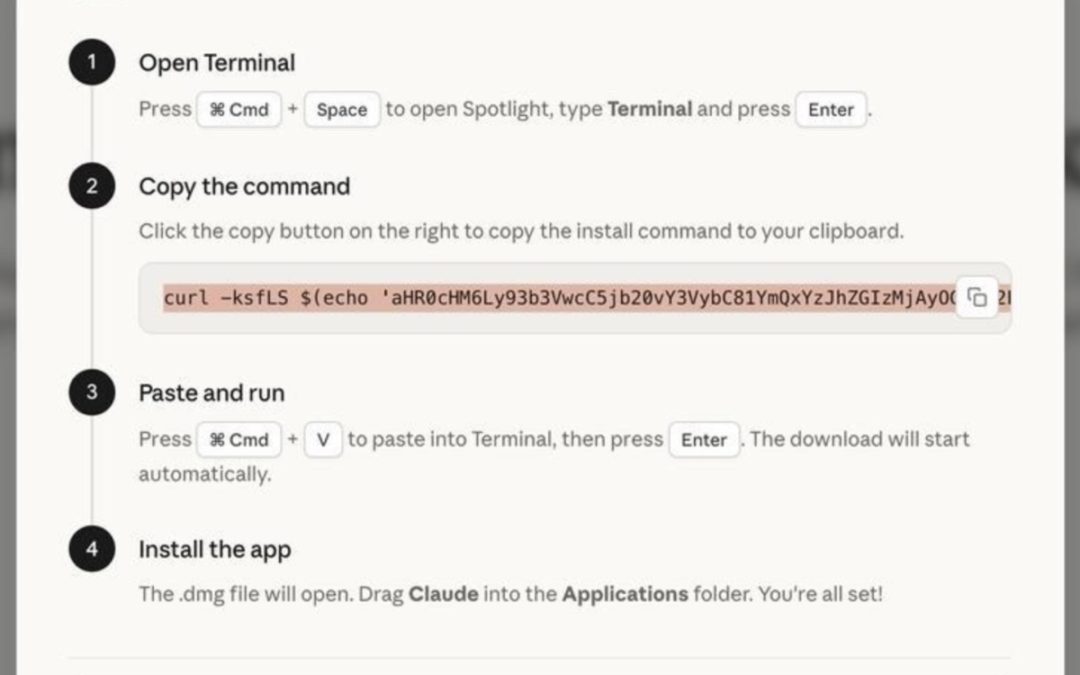Click the Enter key badge in Paste and run step
The width and height of the screenshot is (1080, 675).
704,439
